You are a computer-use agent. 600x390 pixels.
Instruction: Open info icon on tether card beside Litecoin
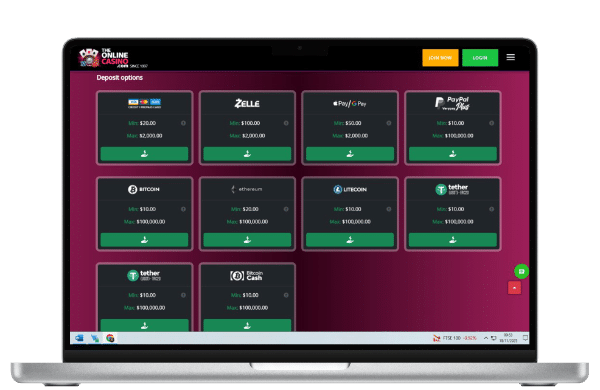tap(491, 209)
